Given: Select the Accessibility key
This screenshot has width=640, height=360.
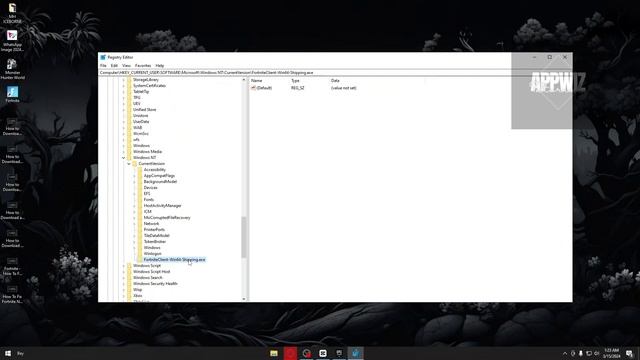Looking at the screenshot, I should pyautogui.click(x=155, y=170).
